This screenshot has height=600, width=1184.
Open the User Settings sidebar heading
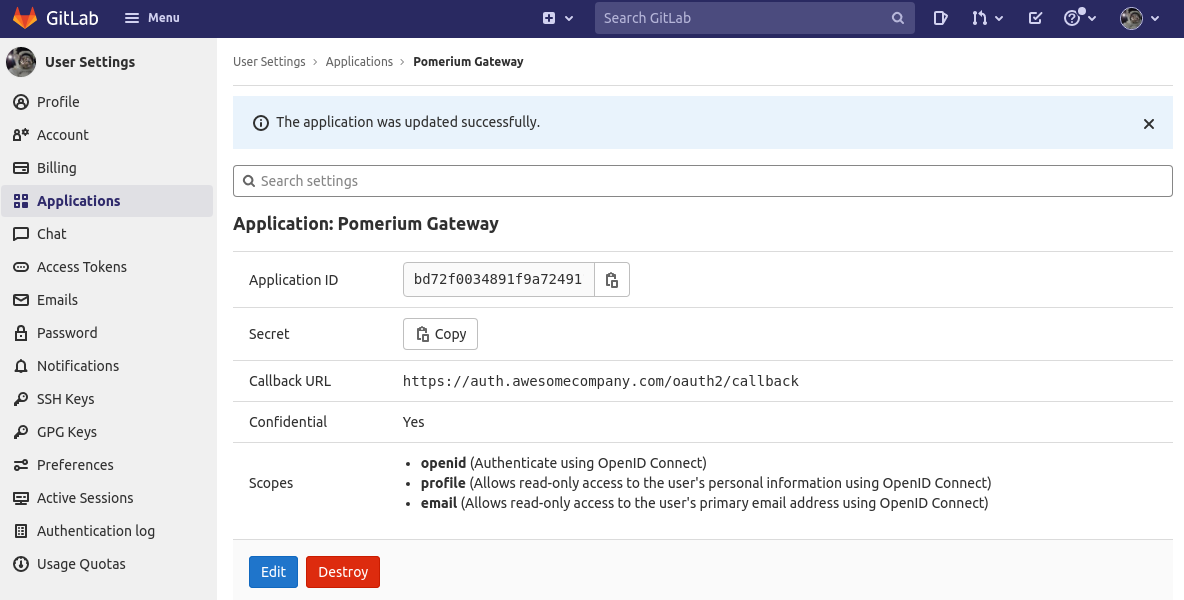90,62
